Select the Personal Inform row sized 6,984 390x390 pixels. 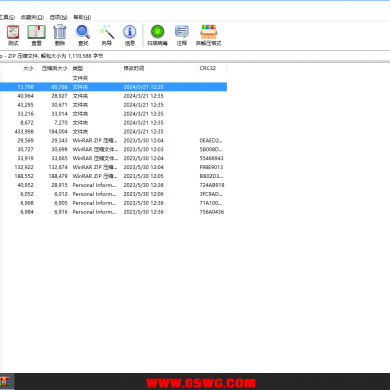click(x=113, y=212)
